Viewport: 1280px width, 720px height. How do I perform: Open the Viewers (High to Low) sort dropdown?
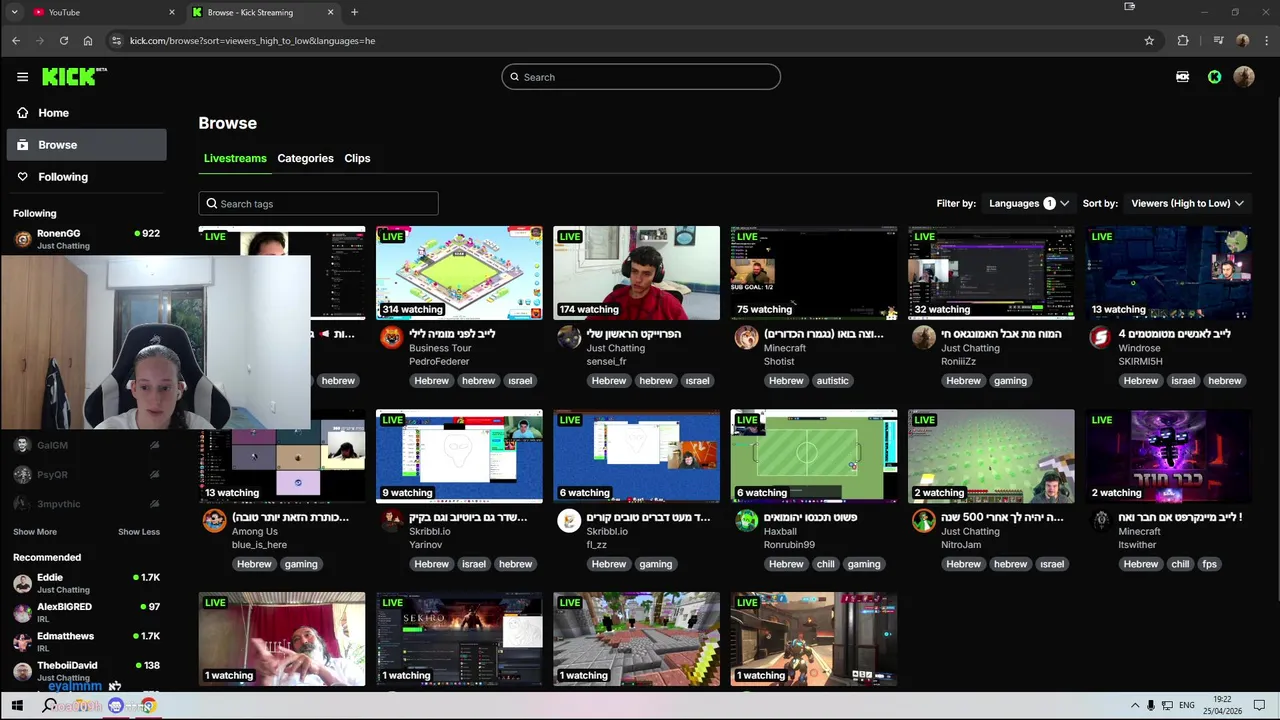pyautogui.click(x=1188, y=203)
